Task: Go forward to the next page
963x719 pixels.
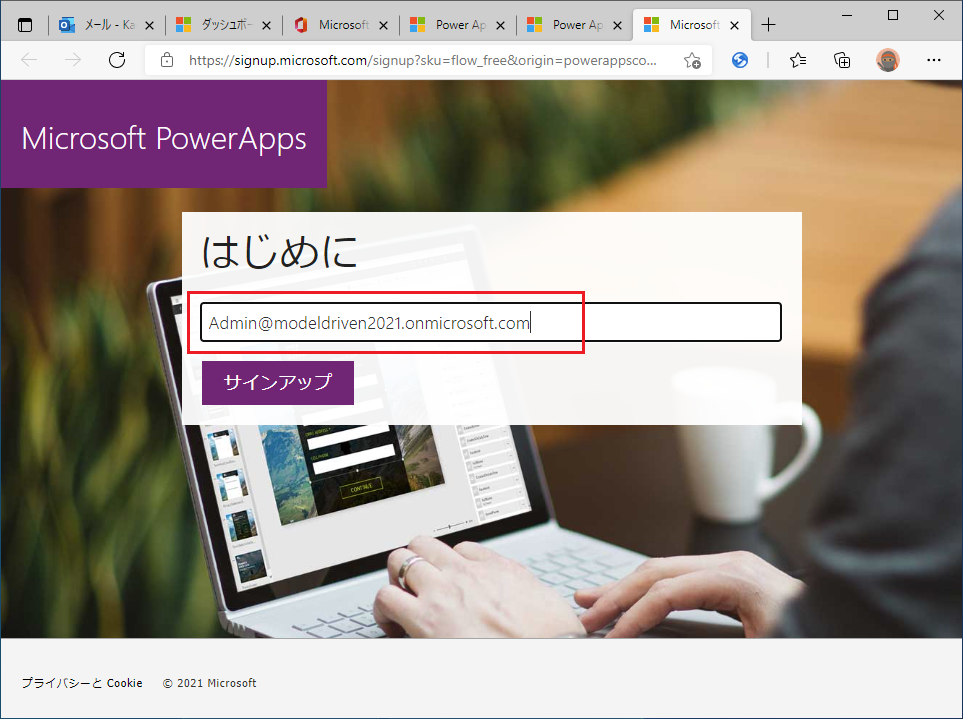Action: (72, 60)
